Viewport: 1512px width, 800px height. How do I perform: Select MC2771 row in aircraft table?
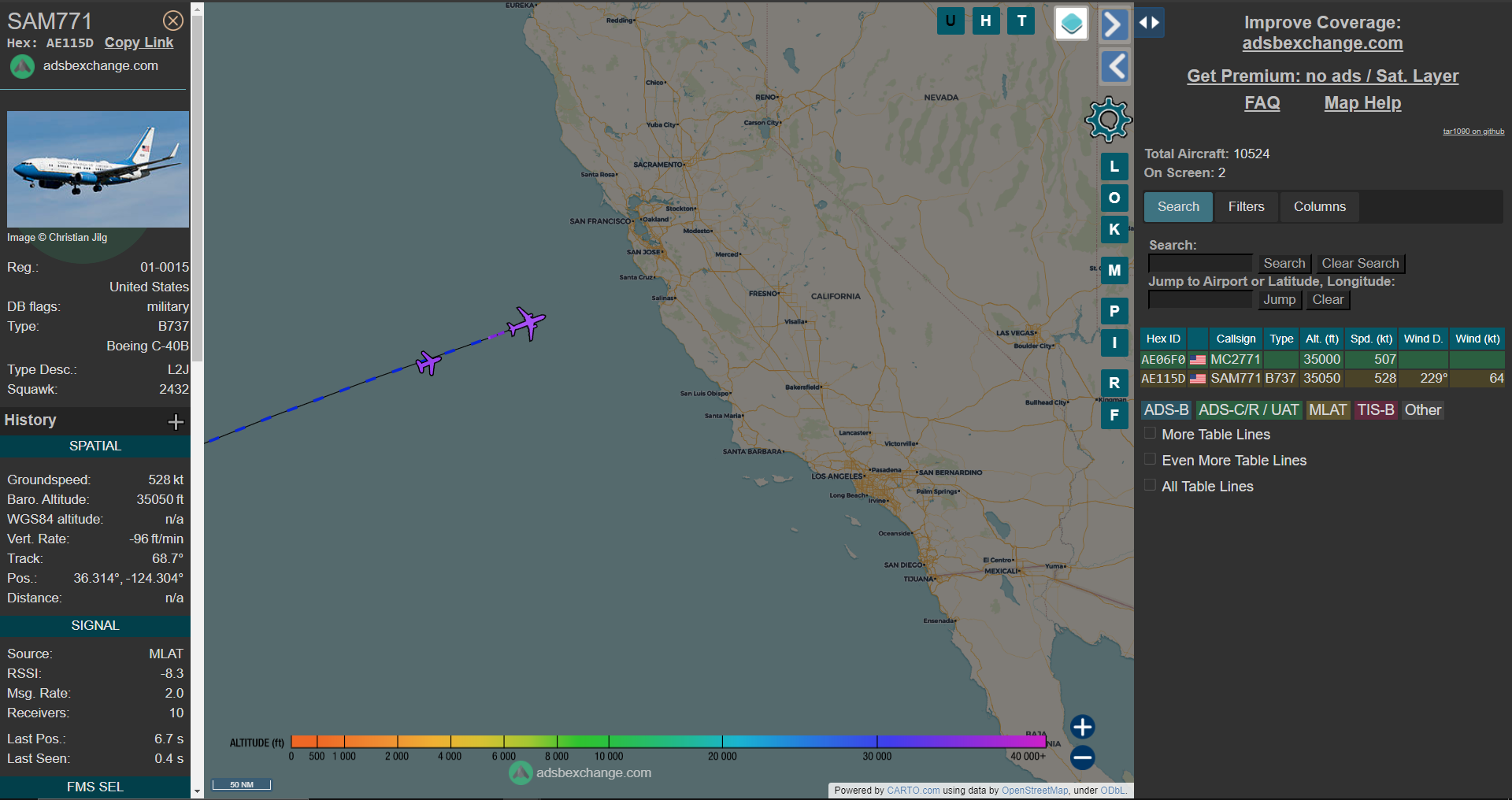[x=1322, y=360]
